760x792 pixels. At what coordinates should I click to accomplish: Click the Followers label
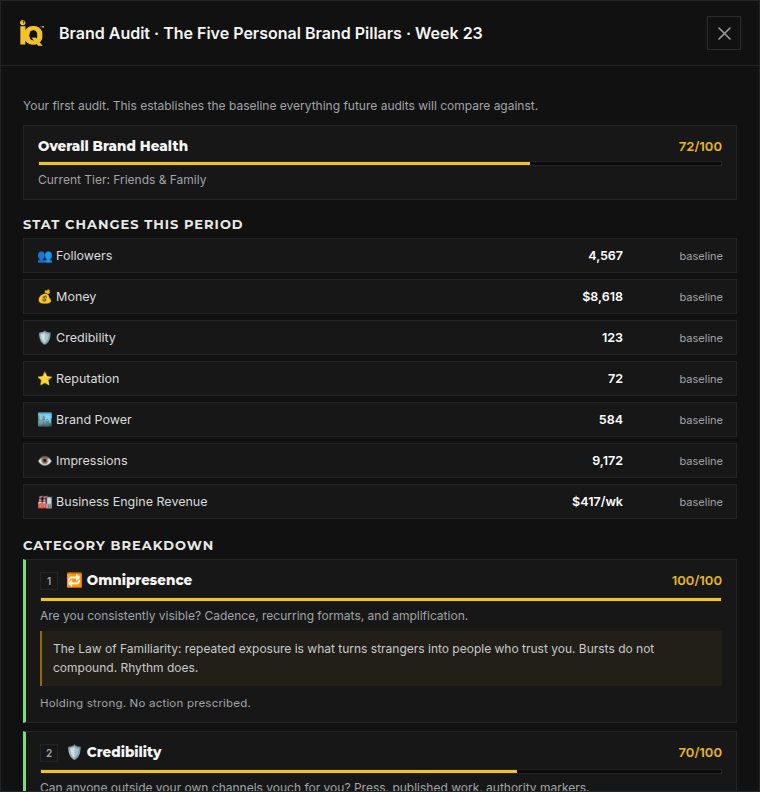coord(84,256)
